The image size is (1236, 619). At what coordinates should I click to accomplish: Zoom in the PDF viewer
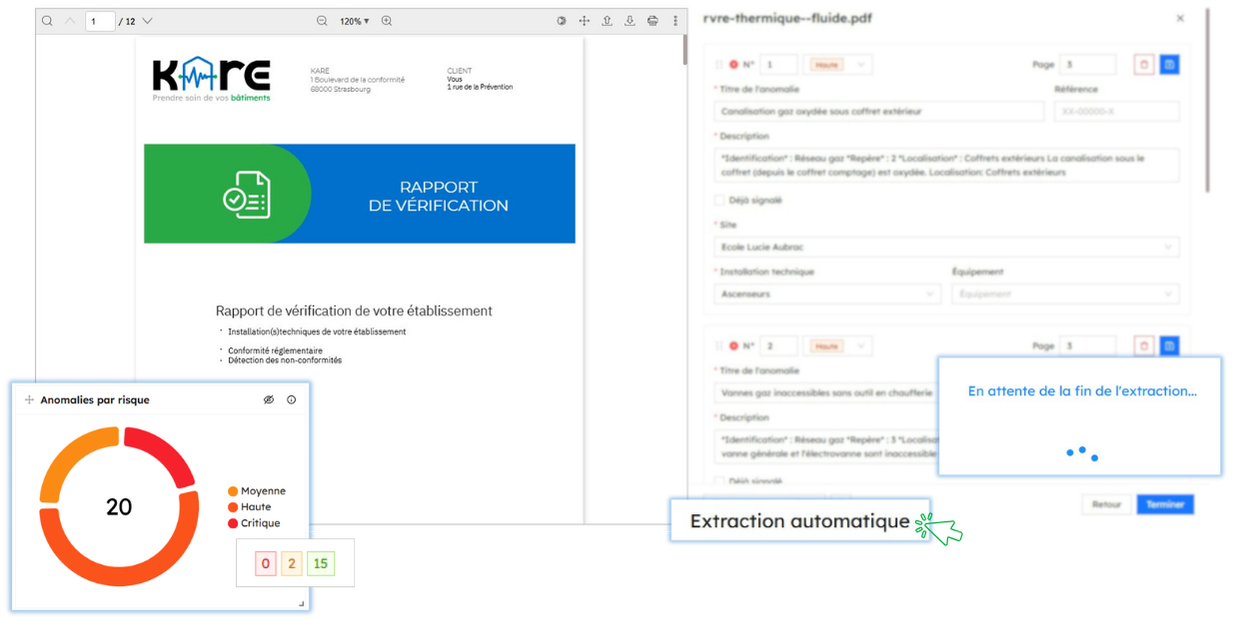(387, 21)
